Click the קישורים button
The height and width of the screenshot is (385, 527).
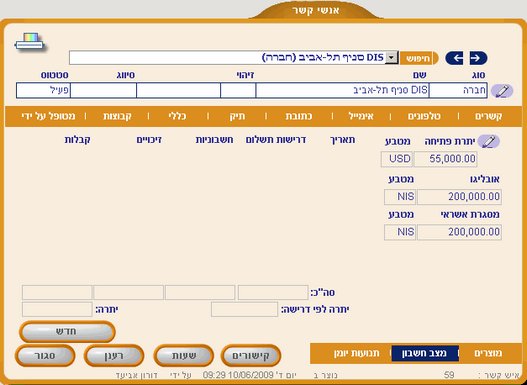pos(251,355)
